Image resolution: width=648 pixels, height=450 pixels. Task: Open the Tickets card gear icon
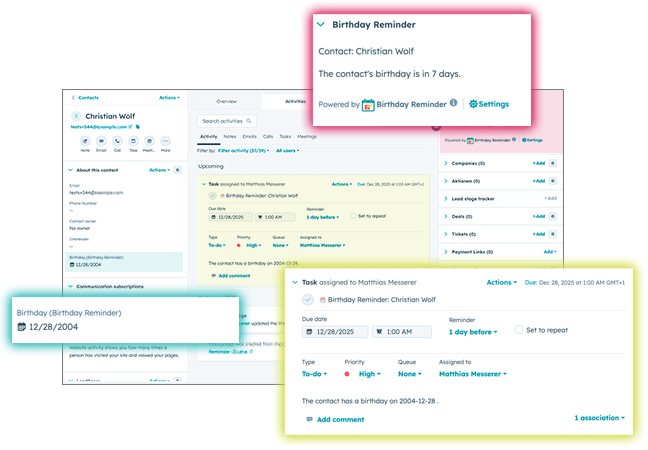click(553, 234)
